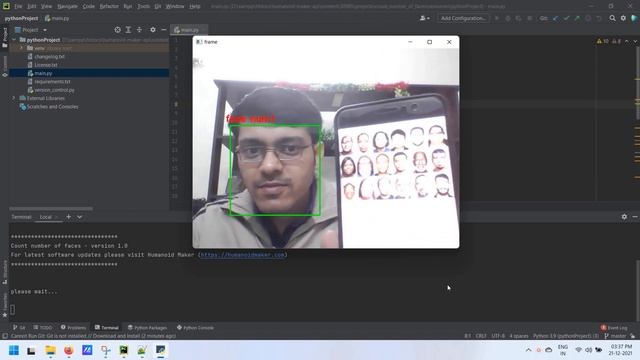Open Search Everywhere magnifier

coord(613,18)
